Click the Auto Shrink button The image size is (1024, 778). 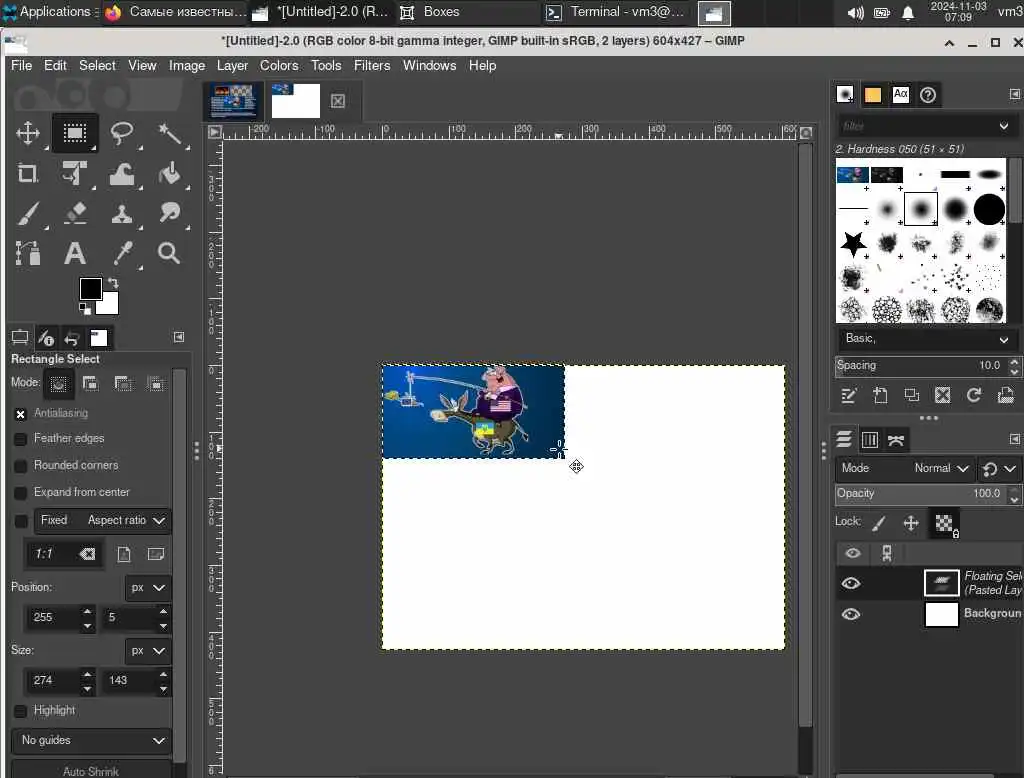91,770
